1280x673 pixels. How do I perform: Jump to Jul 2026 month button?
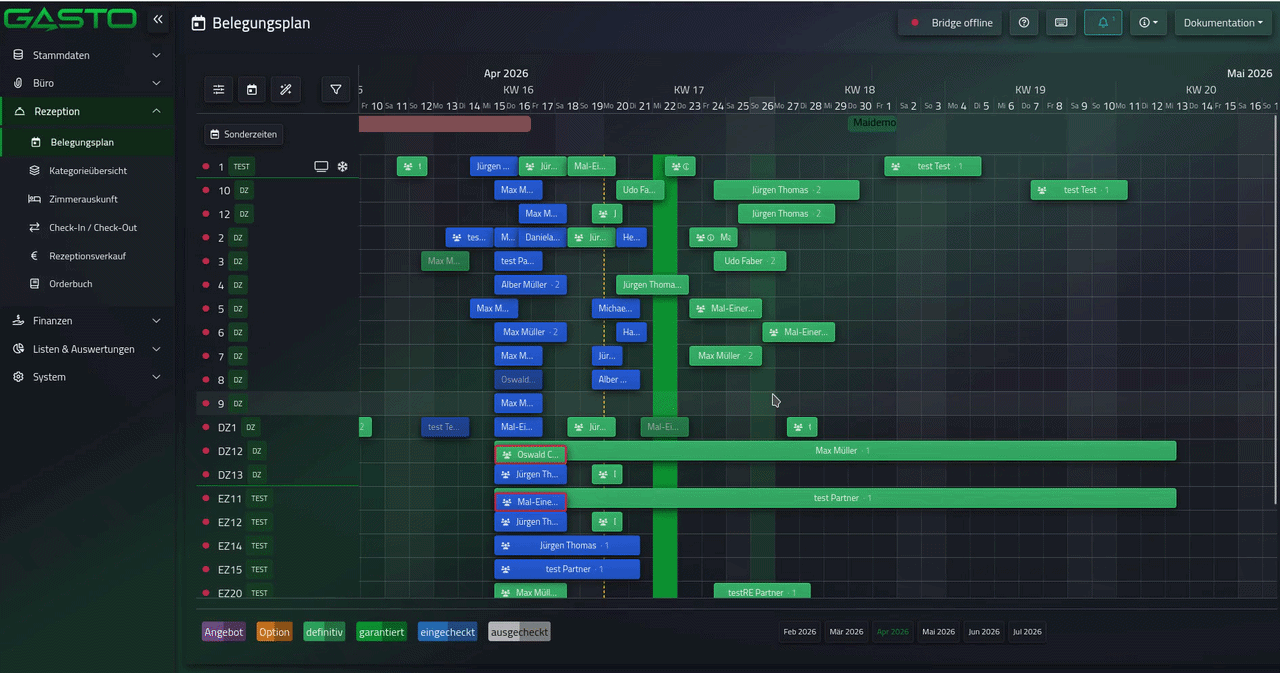[1027, 632]
